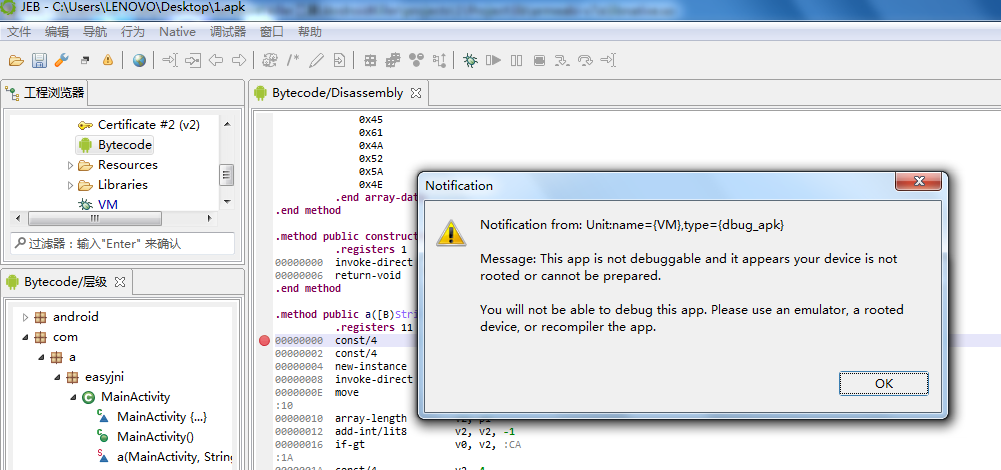Click the project tree horizontal scrollbar thumb

[x=94, y=218]
